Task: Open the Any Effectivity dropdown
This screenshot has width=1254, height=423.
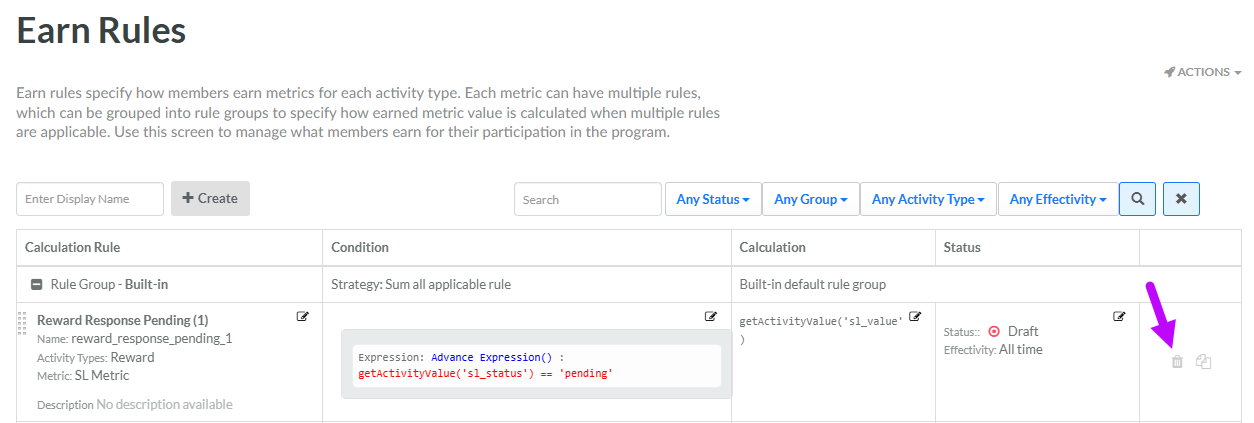Action: tap(1057, 199)
